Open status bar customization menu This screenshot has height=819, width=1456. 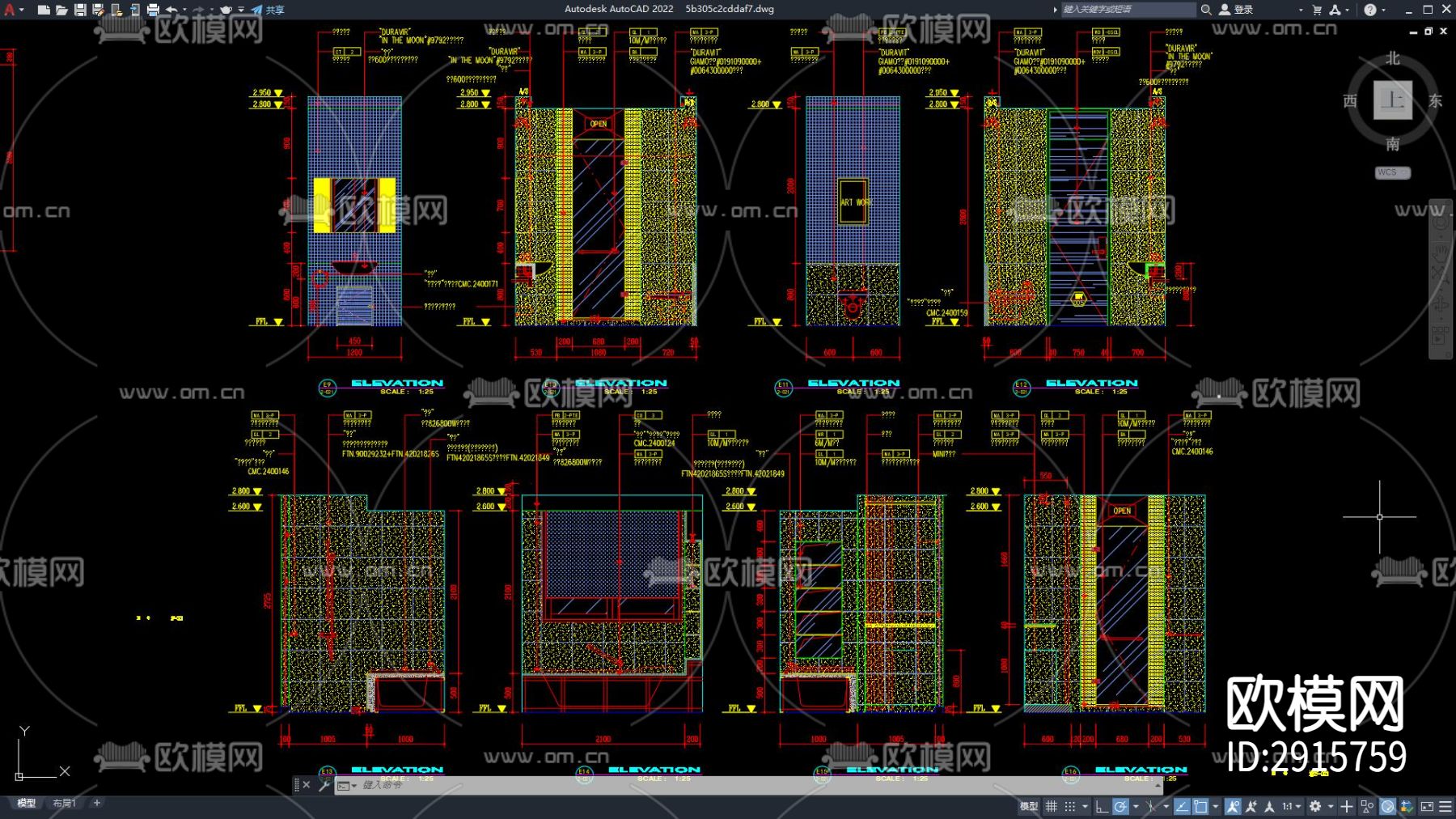(1445, 806)
